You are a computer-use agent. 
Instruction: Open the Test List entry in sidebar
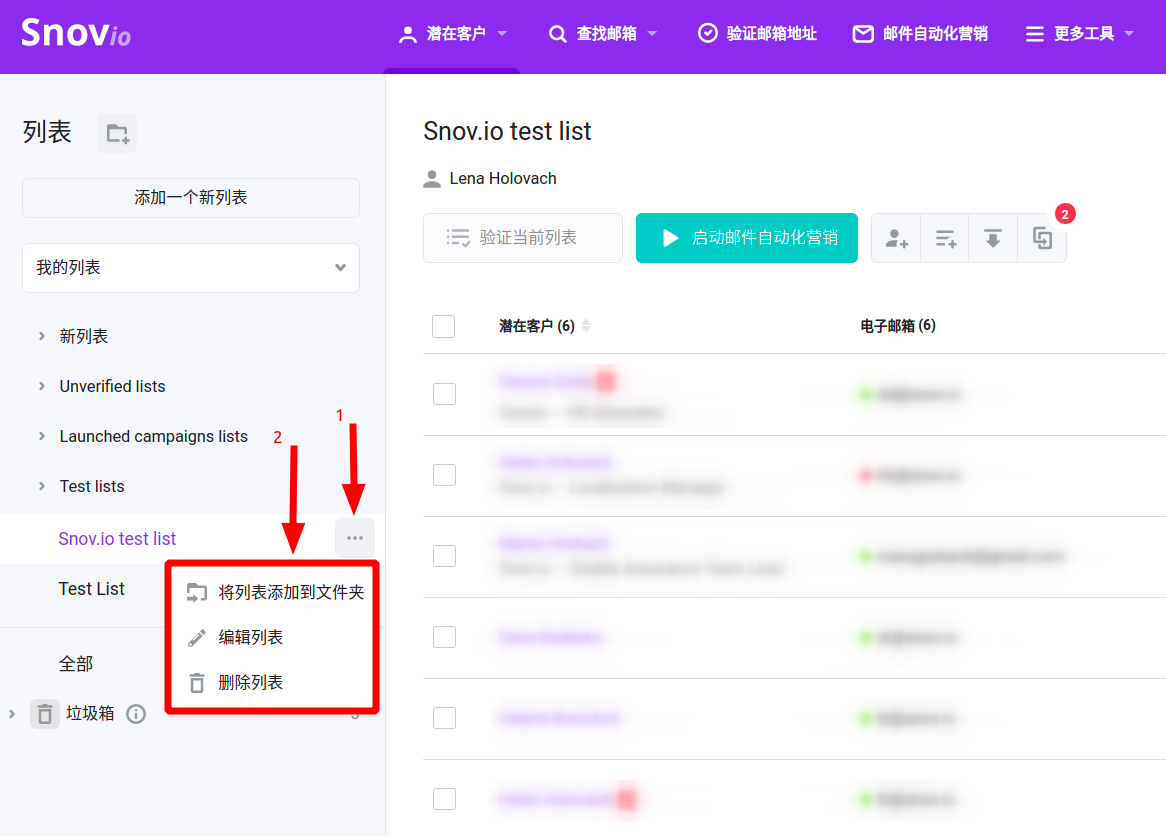click(x=91, y=589)
